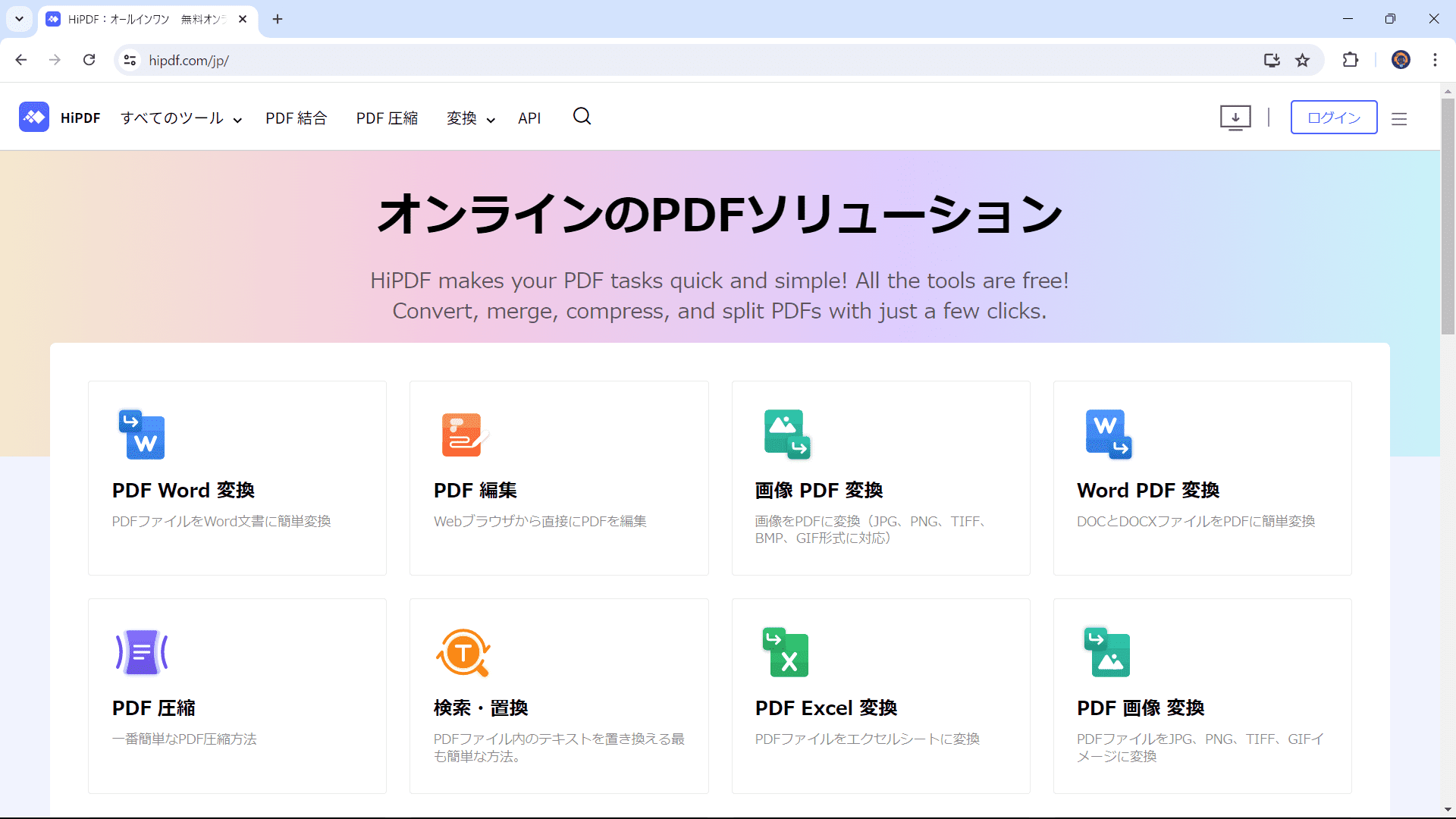Open PDF 結合 in navigation
1456x819 pixels.
coord(297,118)
